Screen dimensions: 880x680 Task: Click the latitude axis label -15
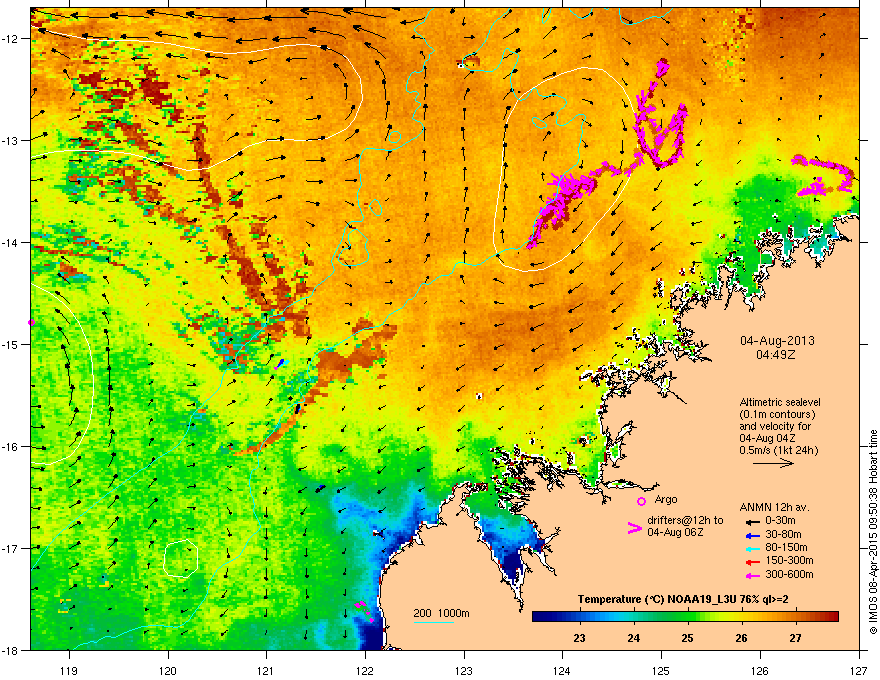pyautogui.click(x=11, y=344)
